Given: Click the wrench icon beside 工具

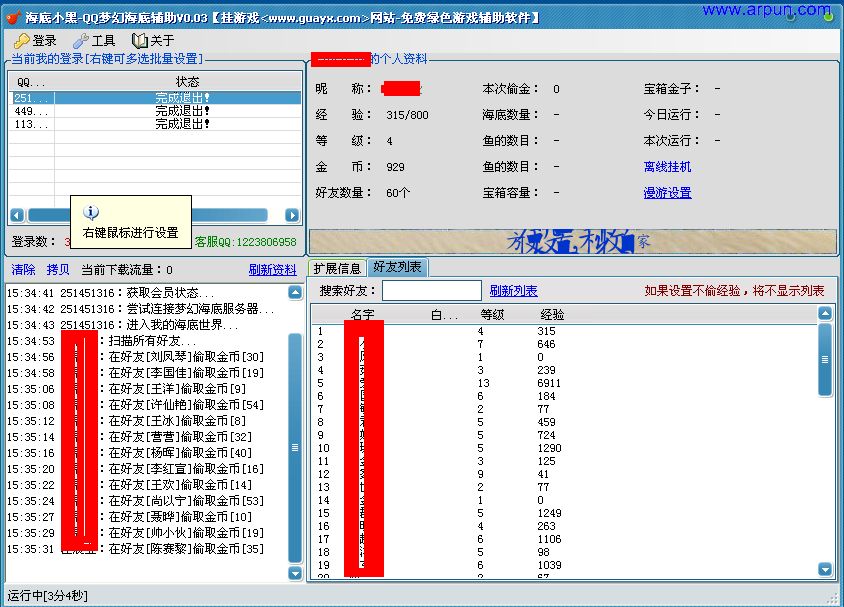Looking at the screenshot, I should pyautogui.click(x=81, y=41).
